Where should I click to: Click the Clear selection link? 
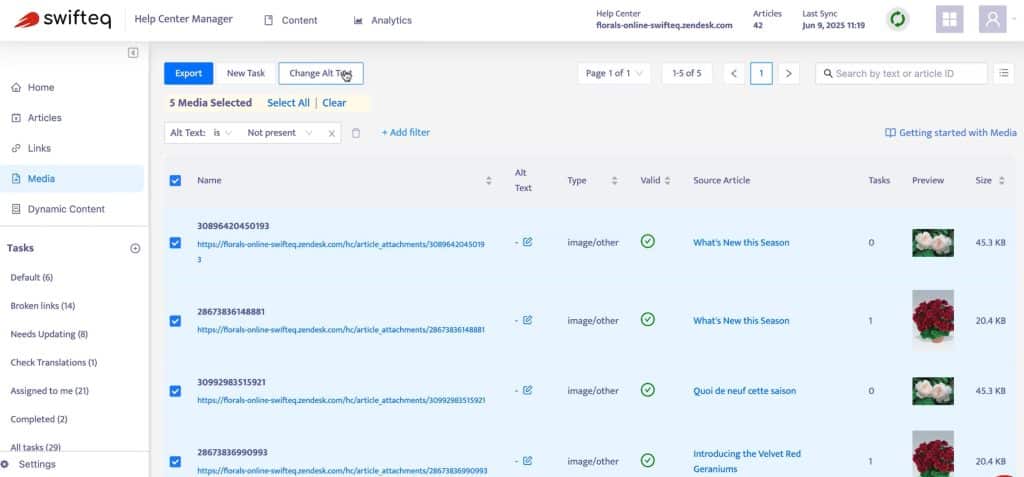334,103
